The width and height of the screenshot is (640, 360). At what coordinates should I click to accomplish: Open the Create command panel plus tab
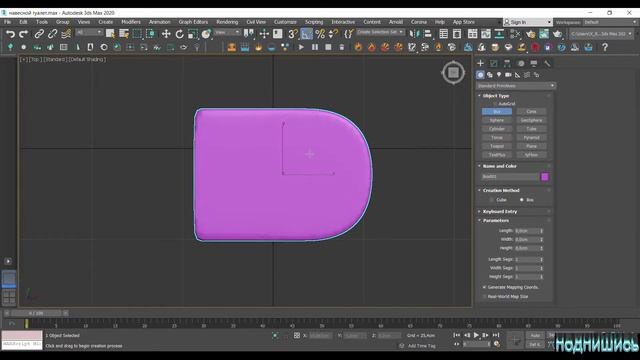click(480, 63)
